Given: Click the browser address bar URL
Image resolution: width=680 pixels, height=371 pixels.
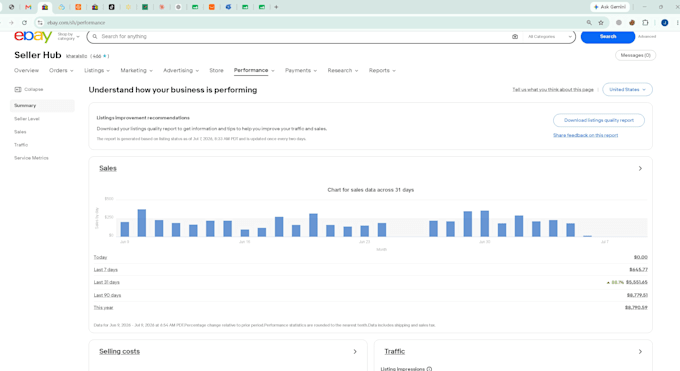Looking at the screenshot, I should pos(76,23).
